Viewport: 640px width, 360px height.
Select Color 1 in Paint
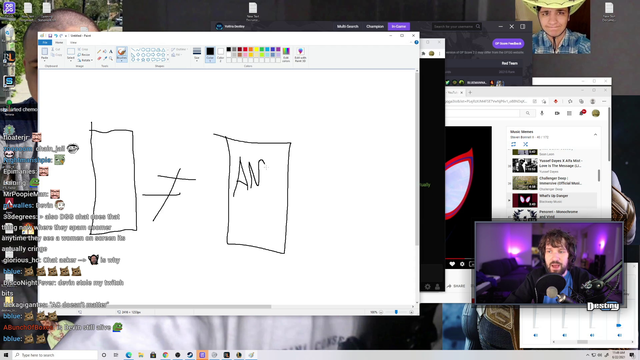(x=210, y=54)
